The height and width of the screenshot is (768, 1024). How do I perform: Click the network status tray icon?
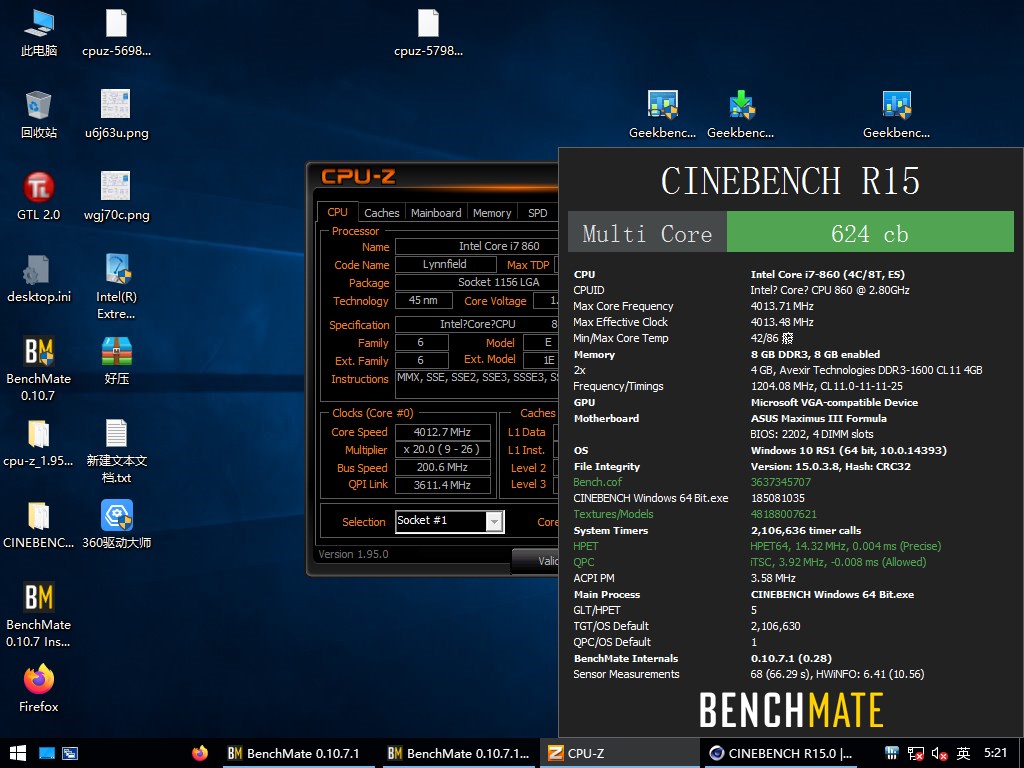coord(916,753)
